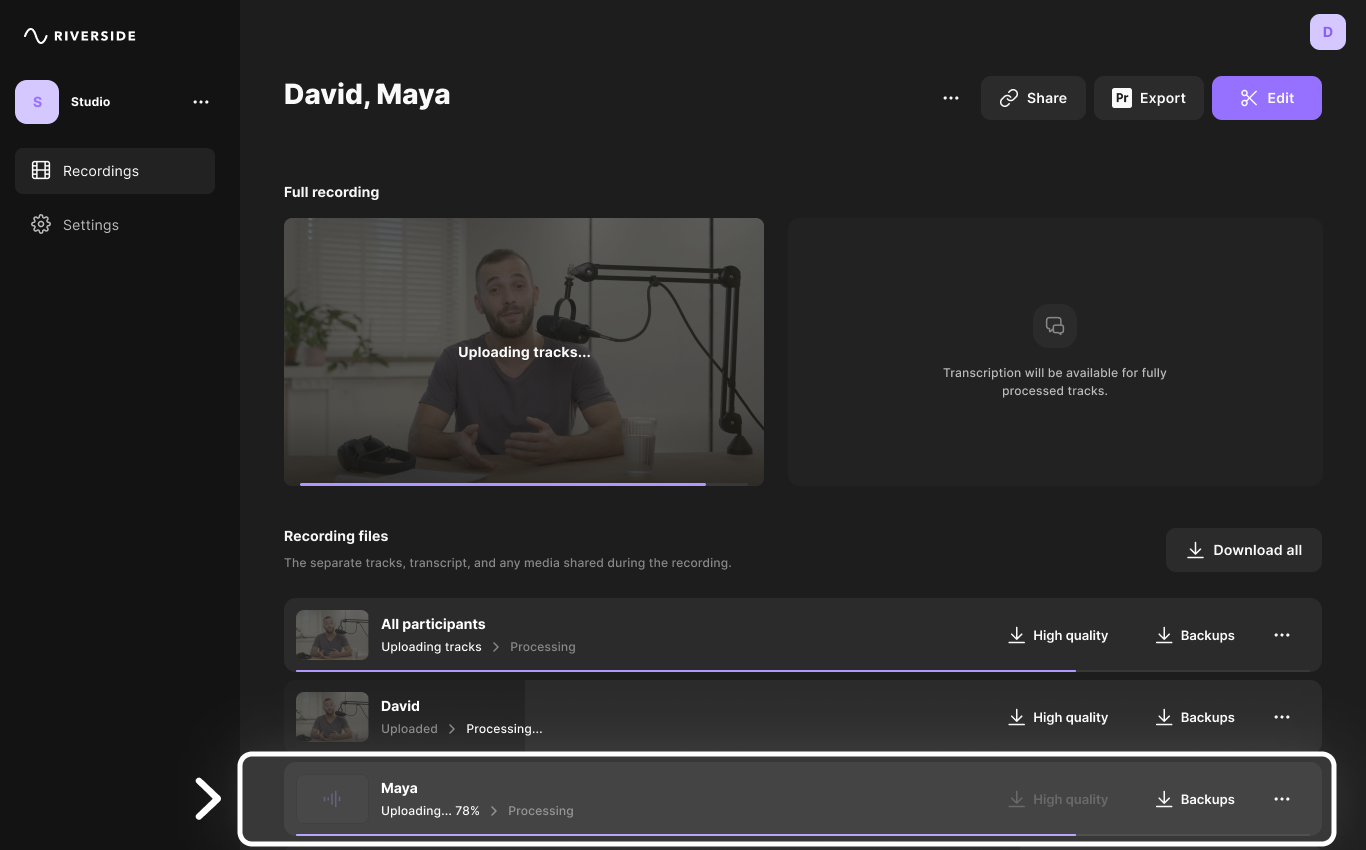The width and height of the screenshot is (1366, 850).
Task: Click the upload progress bar under video
Action: pos(503,484)
